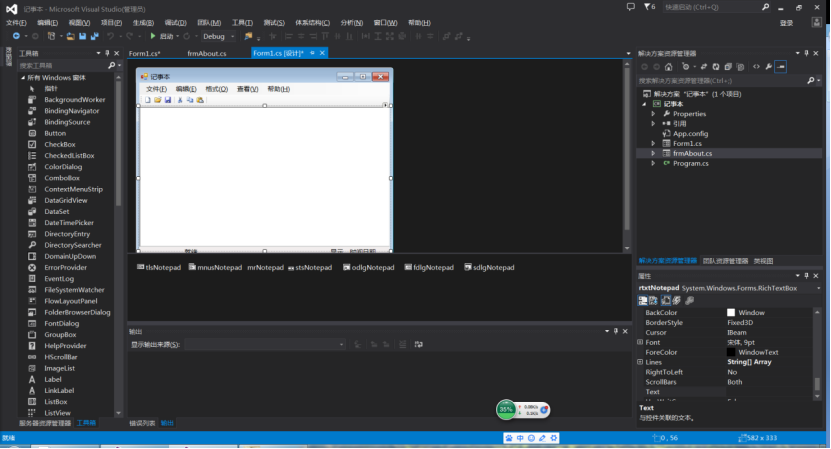Click the Home icon in Solution Explorer
Viewport: 831px width, 449px height.
668,67
